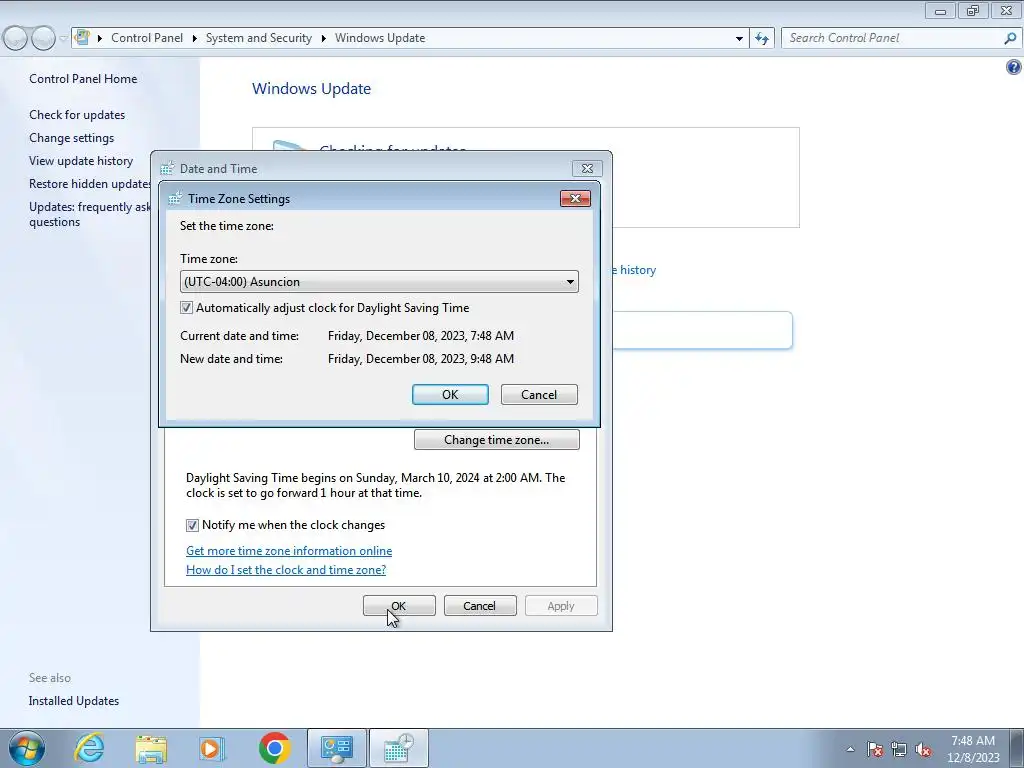Open Control Panel Home link
This screenshot has height=768, width=1024.
83,79
